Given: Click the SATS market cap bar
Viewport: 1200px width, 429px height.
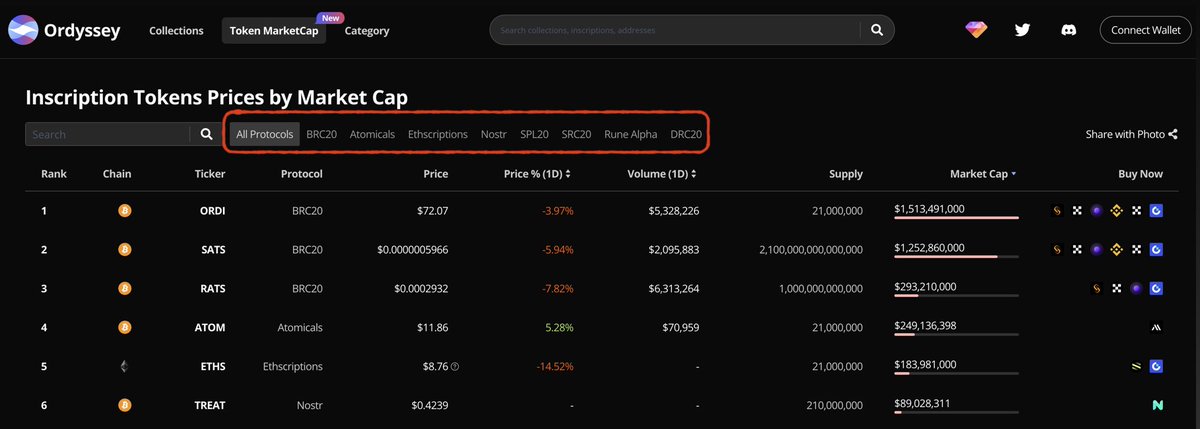Looking at the screenshot, I should (x=956, y=256).
